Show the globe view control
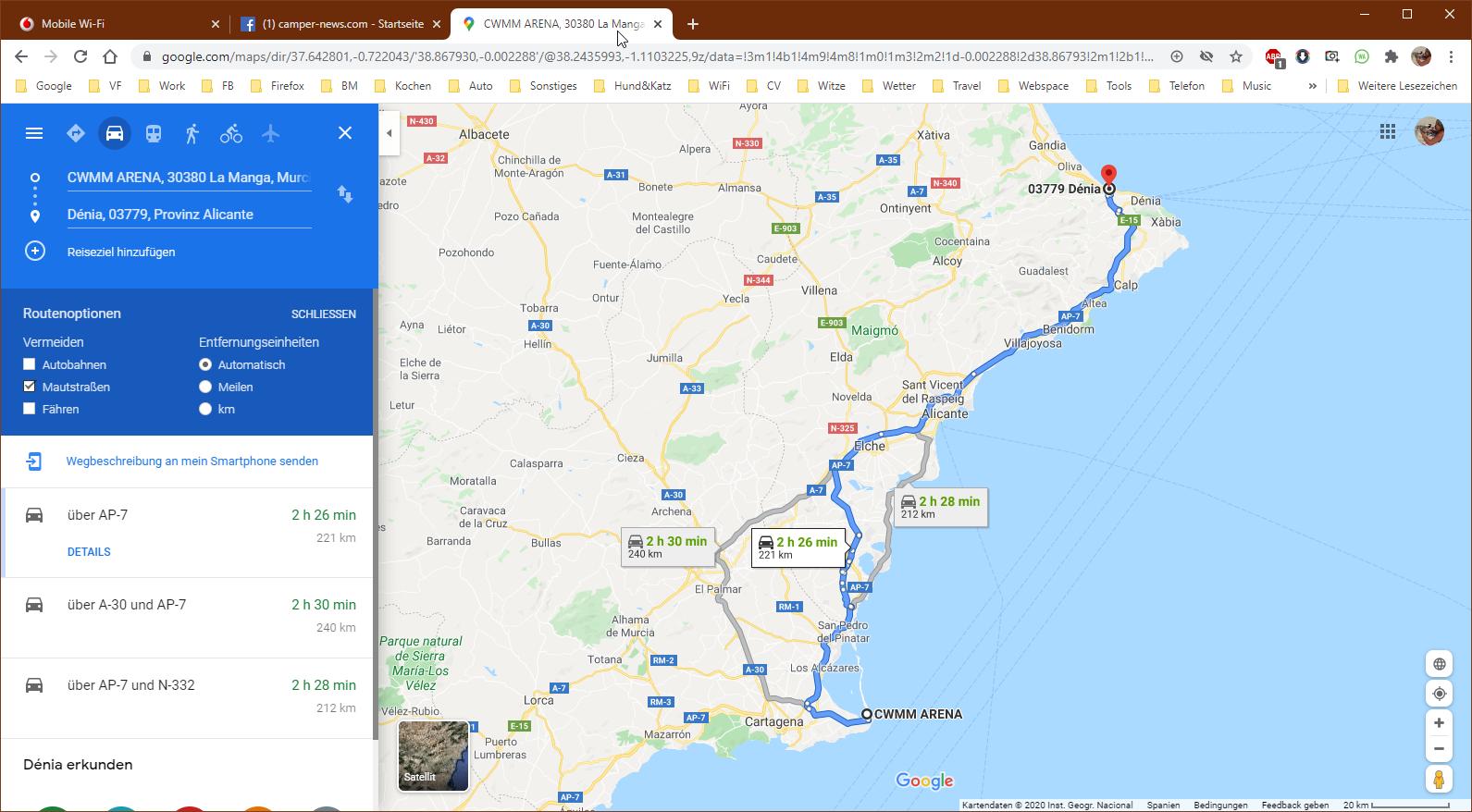1472x812 pixels. (1439, 664)
